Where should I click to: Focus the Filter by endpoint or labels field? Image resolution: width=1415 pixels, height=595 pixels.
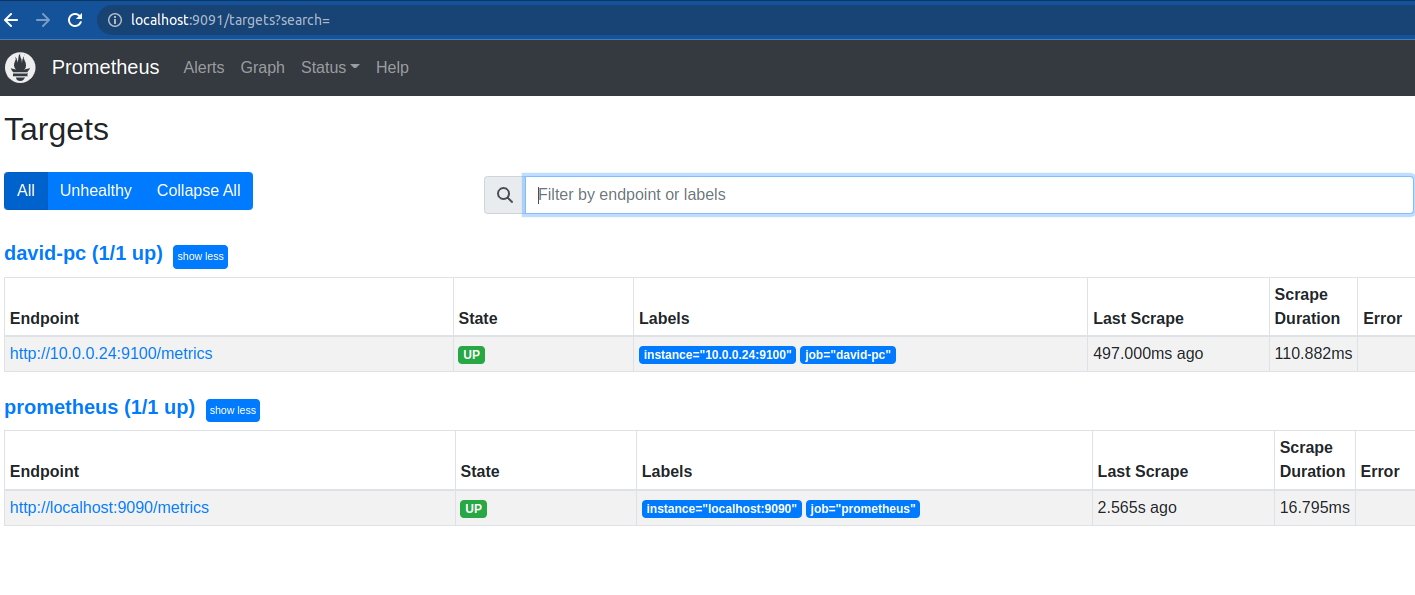968,195
